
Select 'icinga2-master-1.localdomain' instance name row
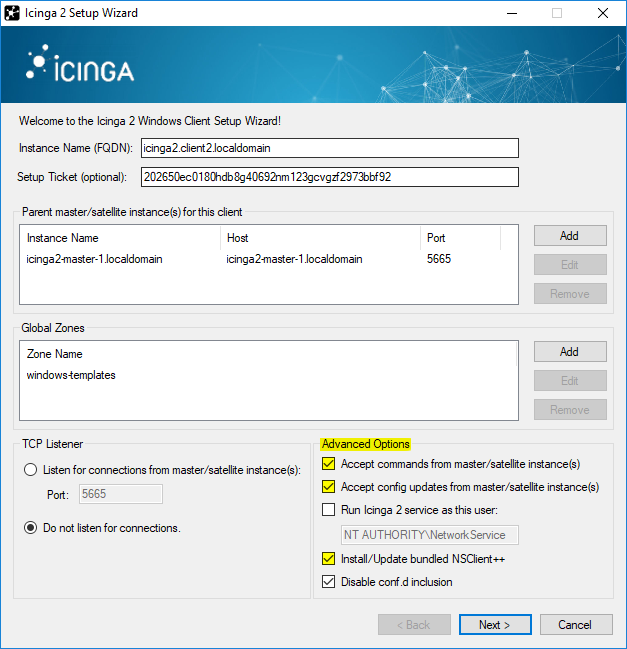coord(94,259)
